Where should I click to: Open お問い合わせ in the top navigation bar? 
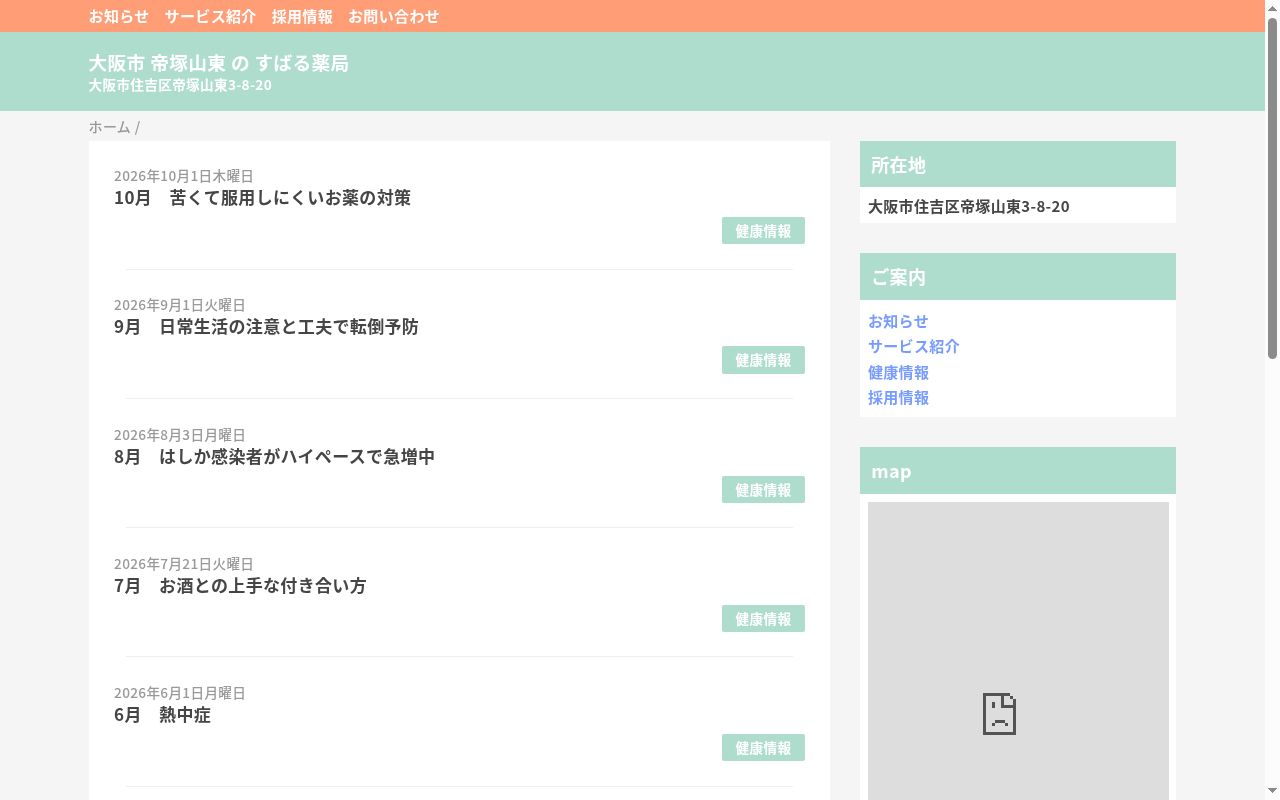click(x=393, y=16)
